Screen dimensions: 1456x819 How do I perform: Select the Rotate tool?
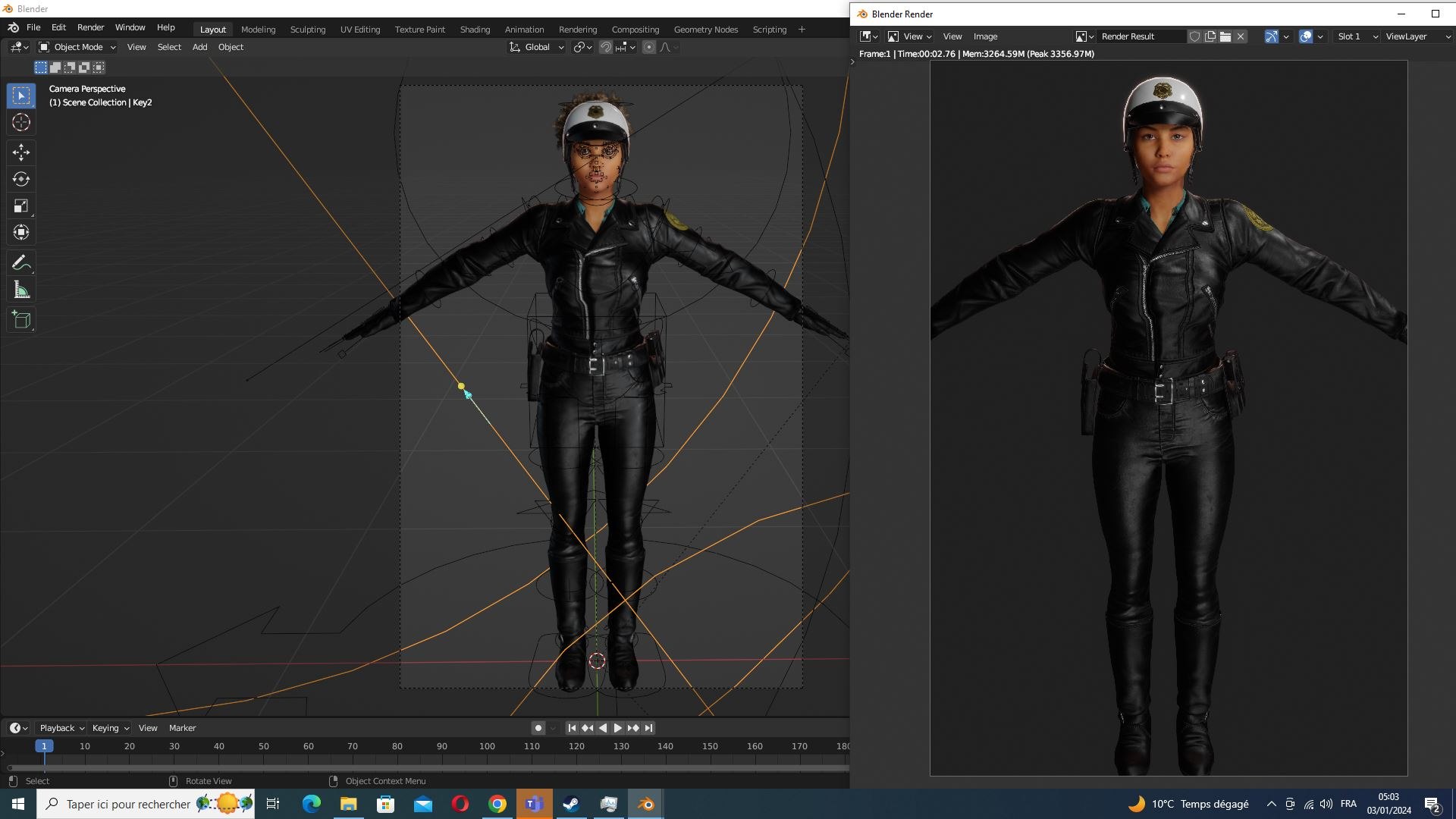click(x=21, y=179)
